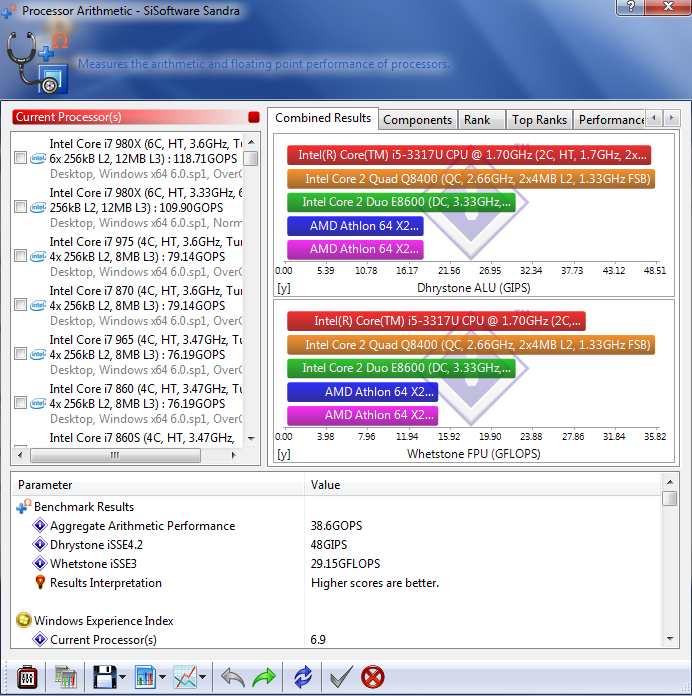Screen dimensions: 692x696
Task: Click the OK checkmark icon
Action: (342, 677)
